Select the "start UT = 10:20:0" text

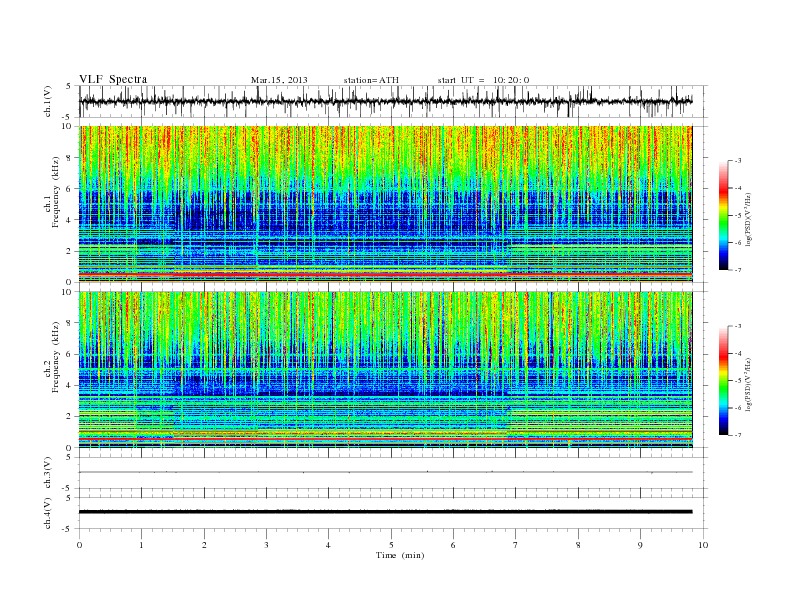click(x=483, y=80)
